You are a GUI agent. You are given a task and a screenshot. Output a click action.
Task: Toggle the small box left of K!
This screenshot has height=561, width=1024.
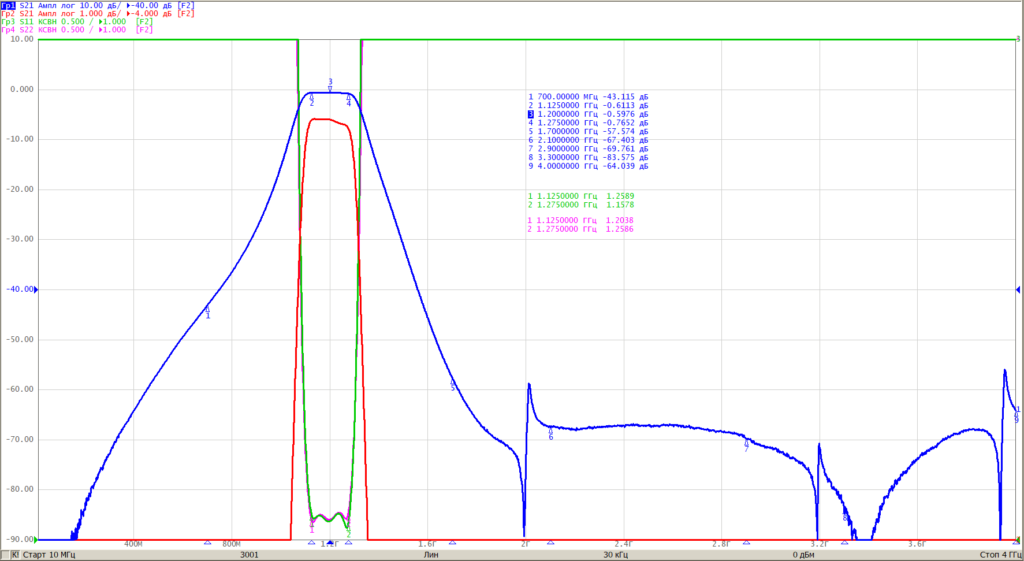pos(6,554)
